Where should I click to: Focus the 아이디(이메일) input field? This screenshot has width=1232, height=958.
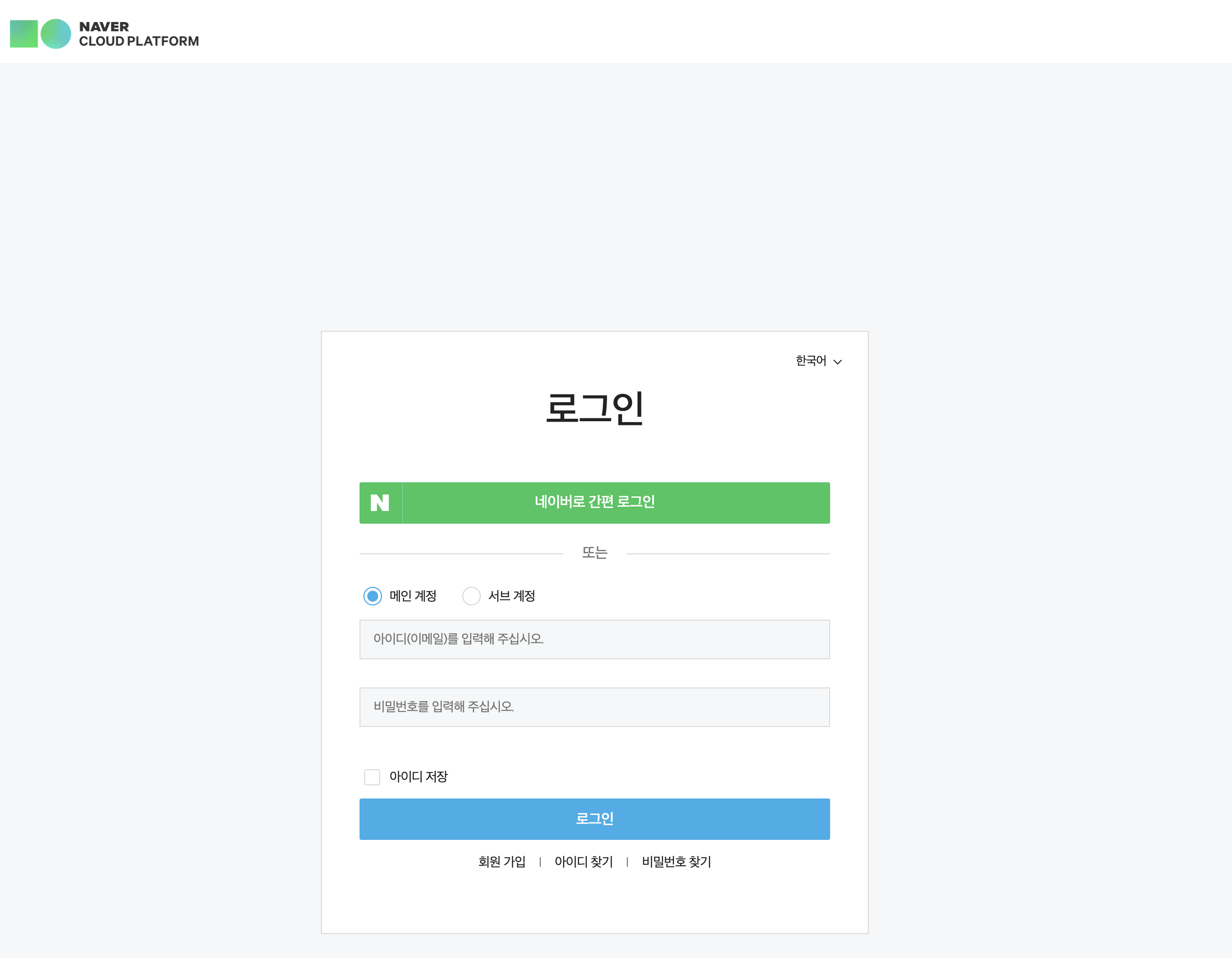pos(594,639)
